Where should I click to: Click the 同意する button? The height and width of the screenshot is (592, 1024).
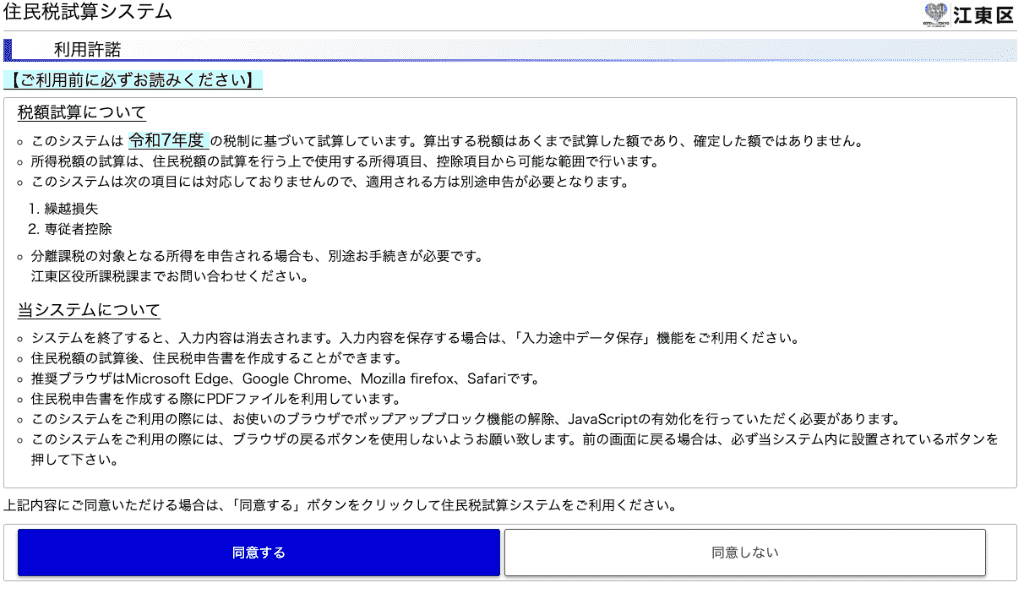tap(258, 552)
